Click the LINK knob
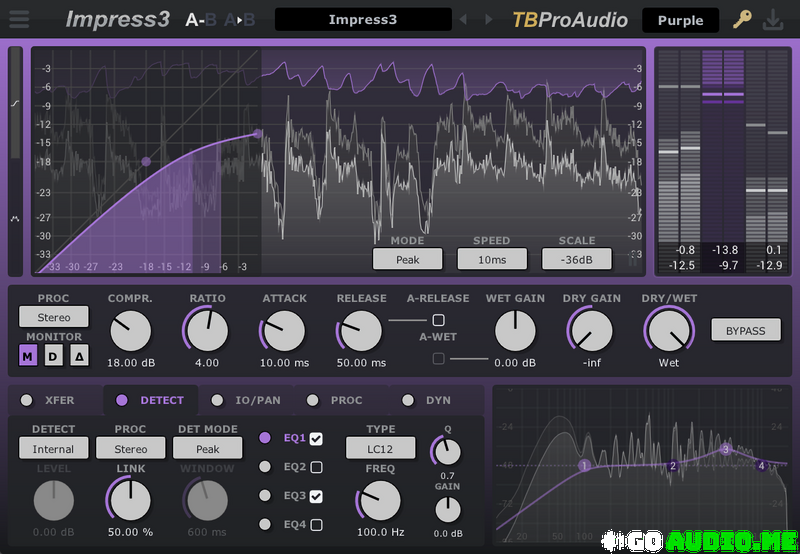Screen dimensions: 800x554 click(x=130, y=500)
